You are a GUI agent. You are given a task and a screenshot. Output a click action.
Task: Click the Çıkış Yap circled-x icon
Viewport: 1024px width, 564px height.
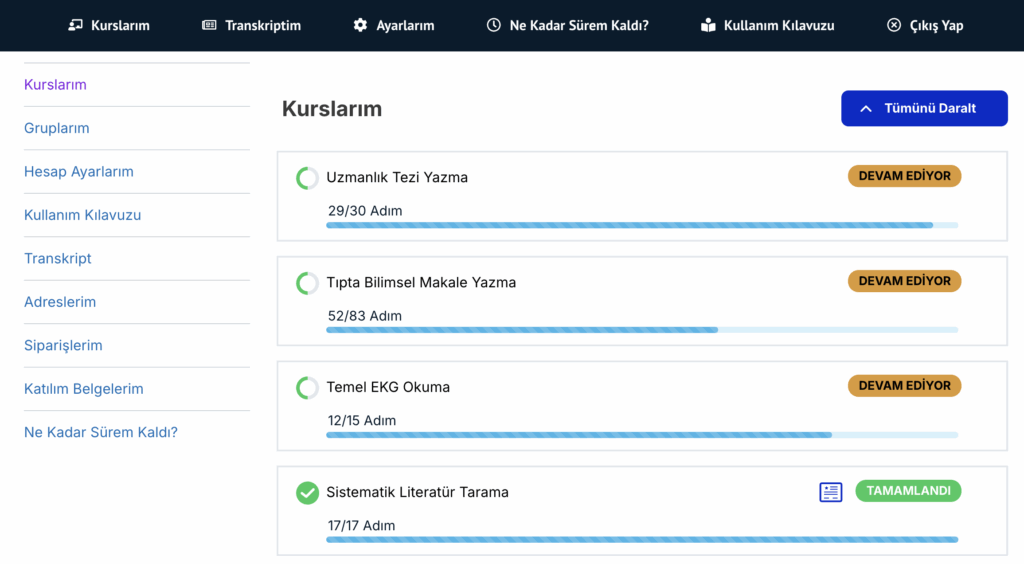click(x=893, y=25)
